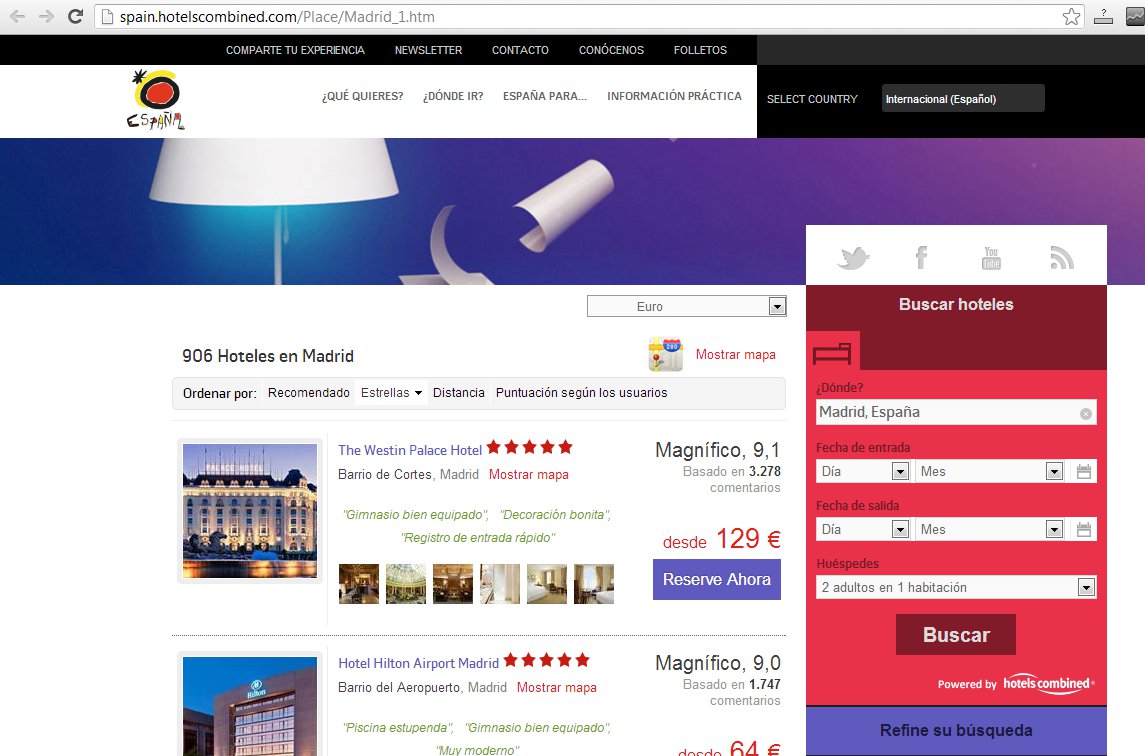Click the 'Magnífico, 9,0' rating text

pos(718,663)
